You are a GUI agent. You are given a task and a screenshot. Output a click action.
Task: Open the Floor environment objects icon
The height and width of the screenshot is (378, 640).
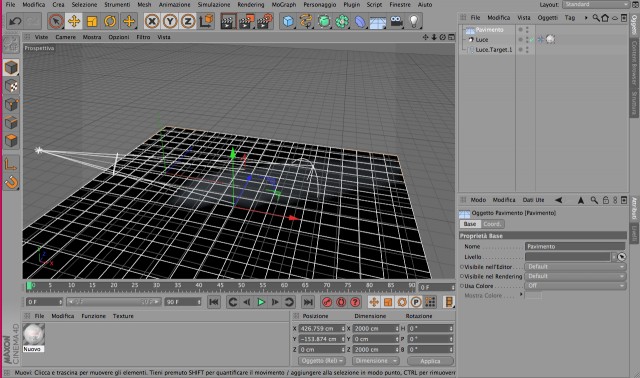coord(378,22)
